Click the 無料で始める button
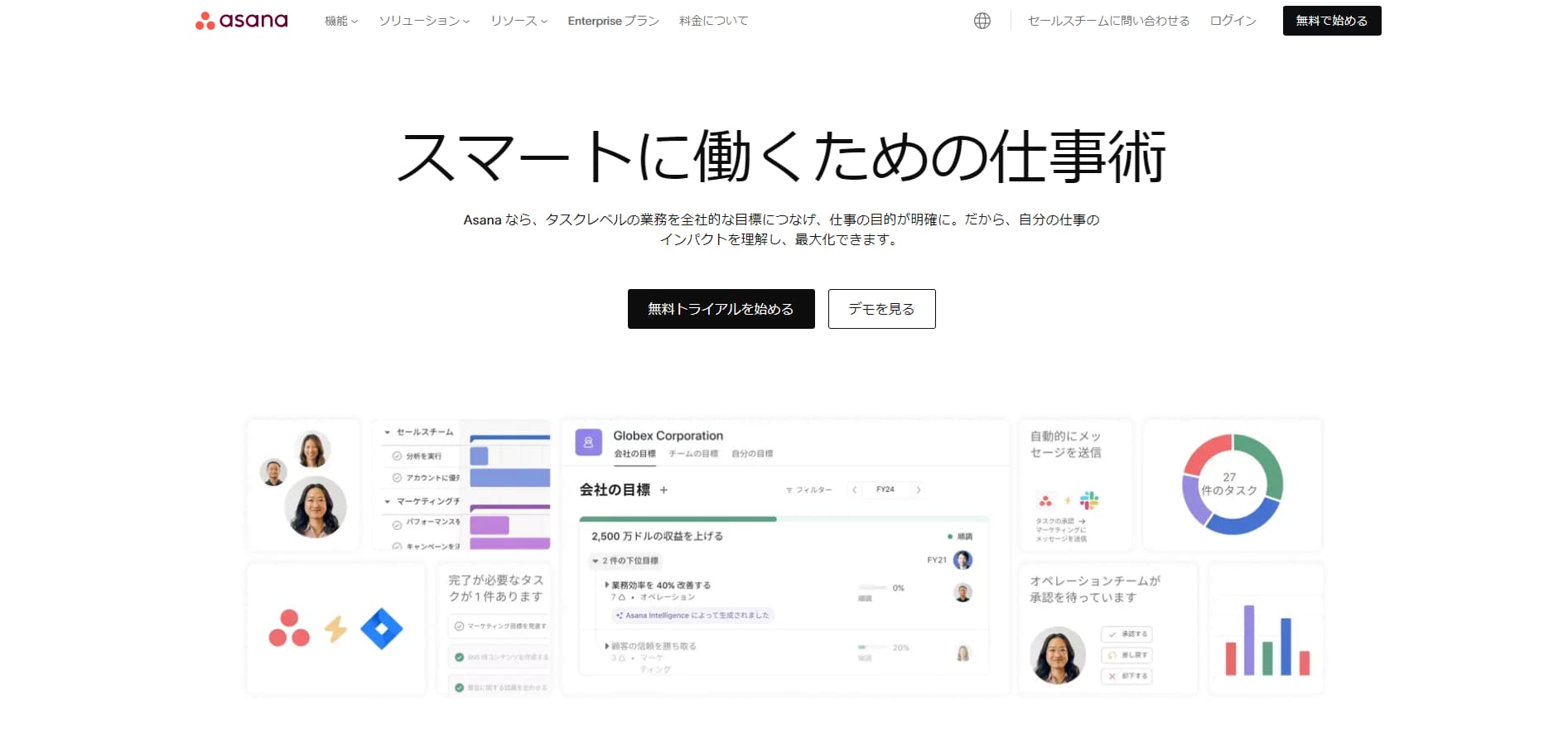 coord(1332,21)
